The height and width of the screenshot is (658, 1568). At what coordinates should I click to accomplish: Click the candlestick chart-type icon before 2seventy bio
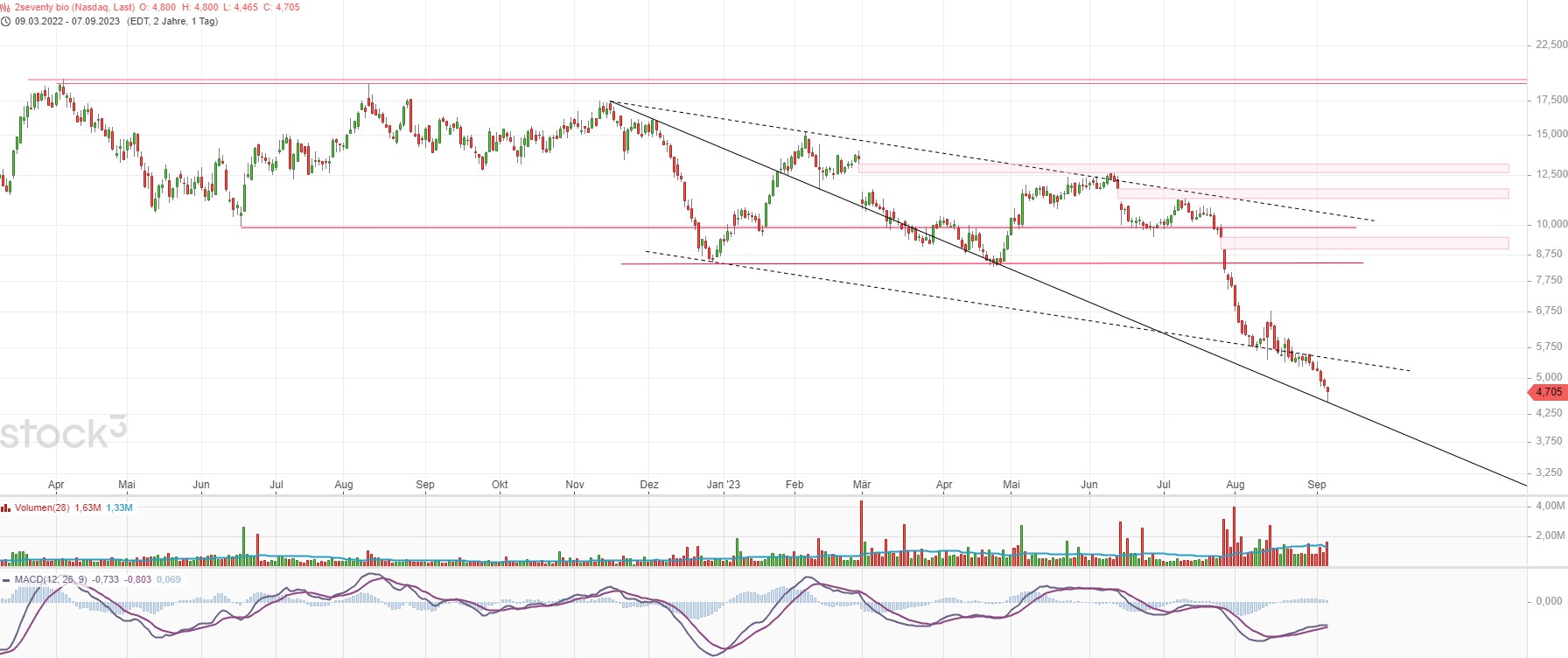[x=5, y=7]
